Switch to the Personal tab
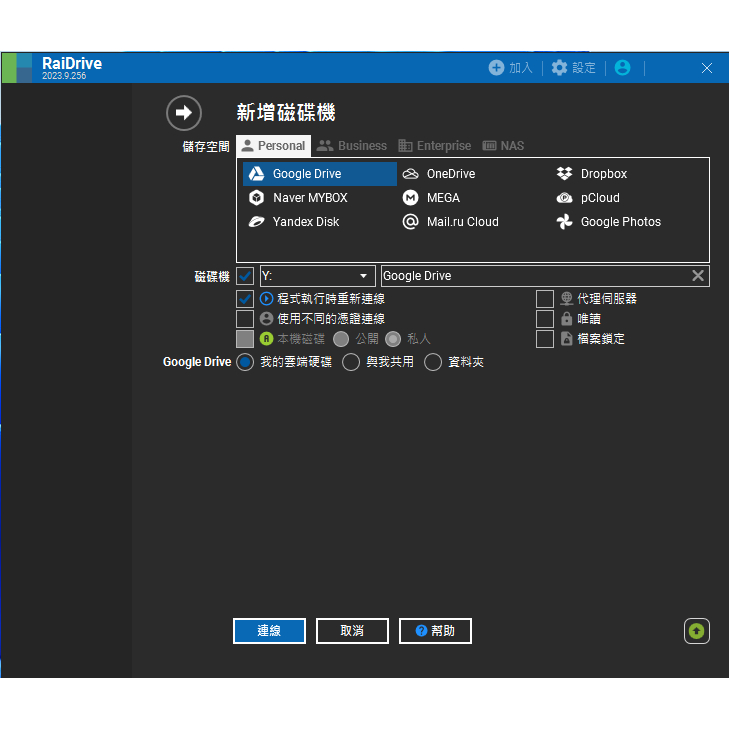Image resolution: width=729 pixels, height=729 pixels. [273, 146]
